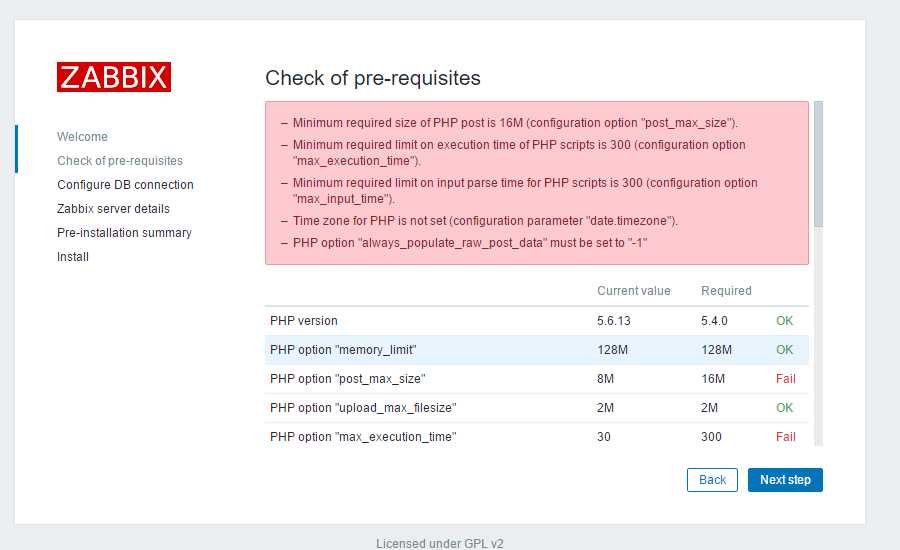This screenshot has width=900, height=550.
Task: Click required value 300
Action: pos(711,437)
